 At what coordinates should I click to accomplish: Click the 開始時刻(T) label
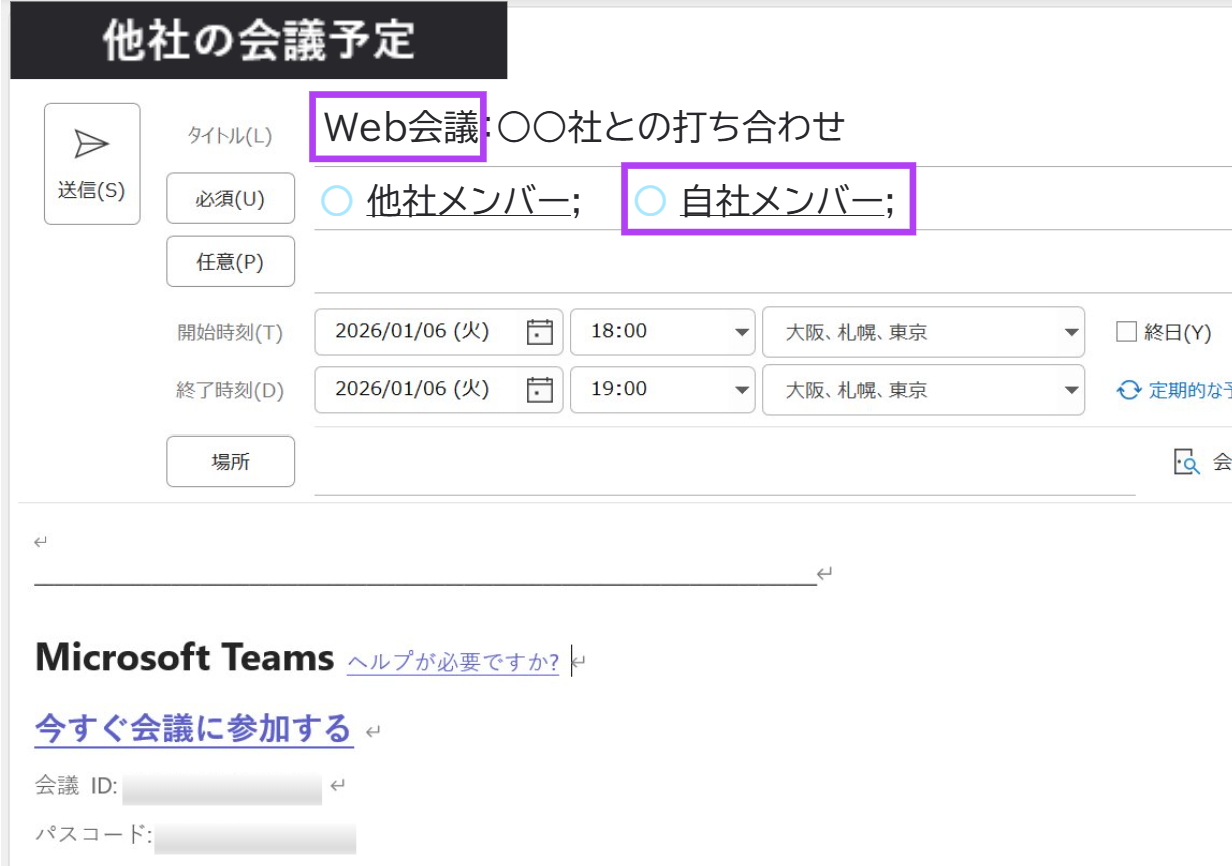coord(230,333)
